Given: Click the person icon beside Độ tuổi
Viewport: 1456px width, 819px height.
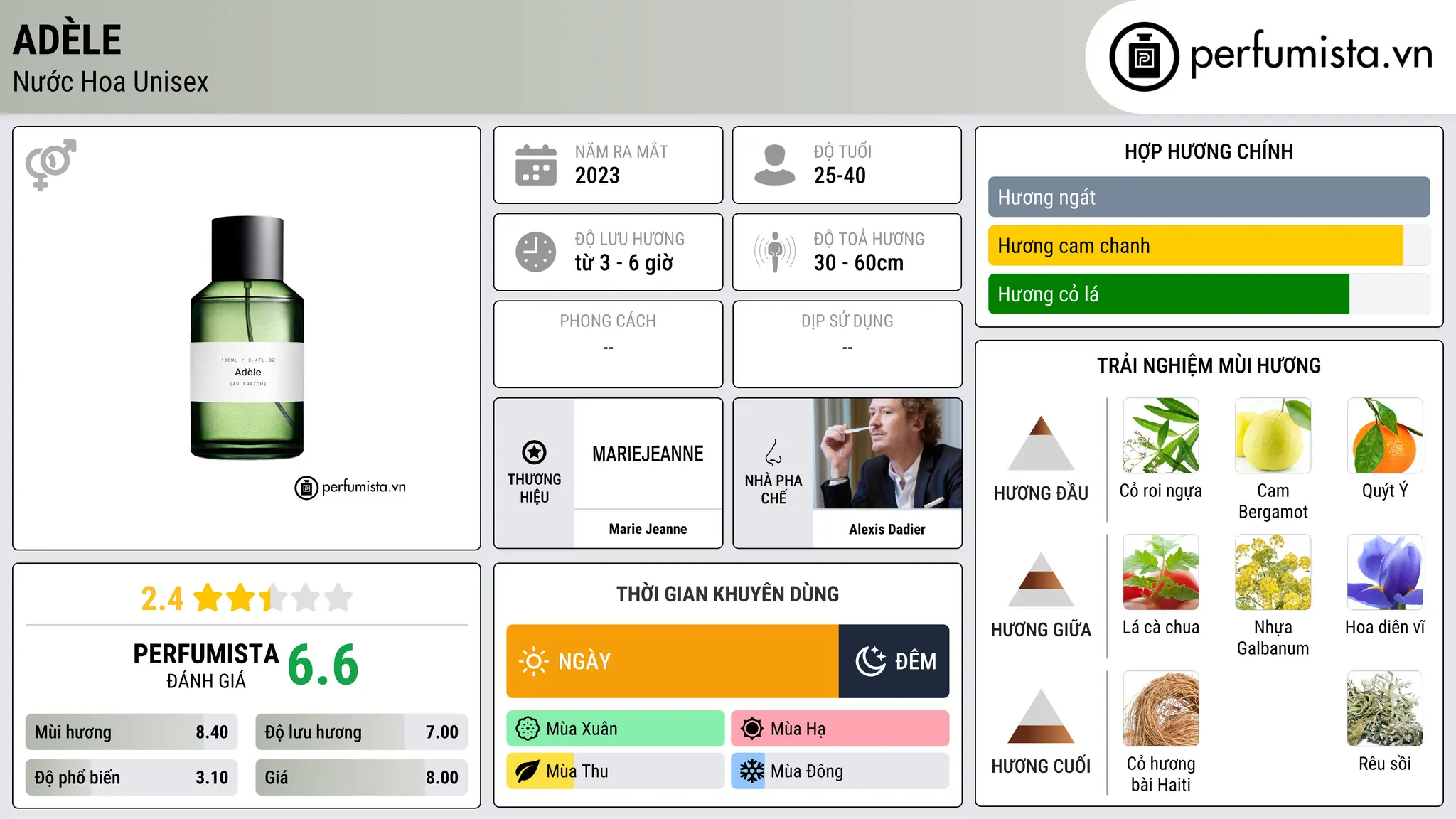Looking at the screenshot, I should [775, 165].
